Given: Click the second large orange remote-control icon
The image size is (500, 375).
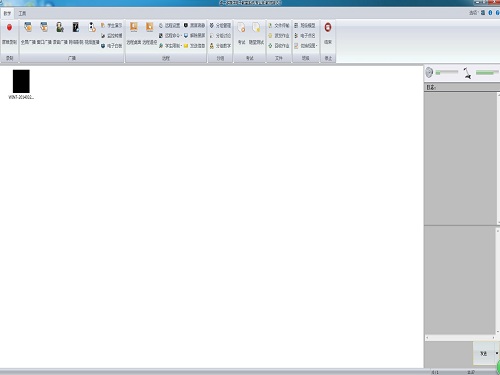Looking at the screenshot, I should [150, 33].
